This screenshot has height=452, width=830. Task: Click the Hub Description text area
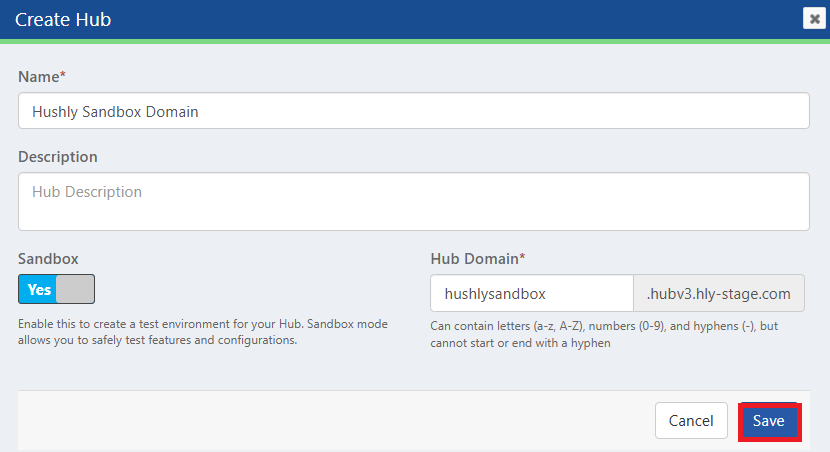click(413, 201)
